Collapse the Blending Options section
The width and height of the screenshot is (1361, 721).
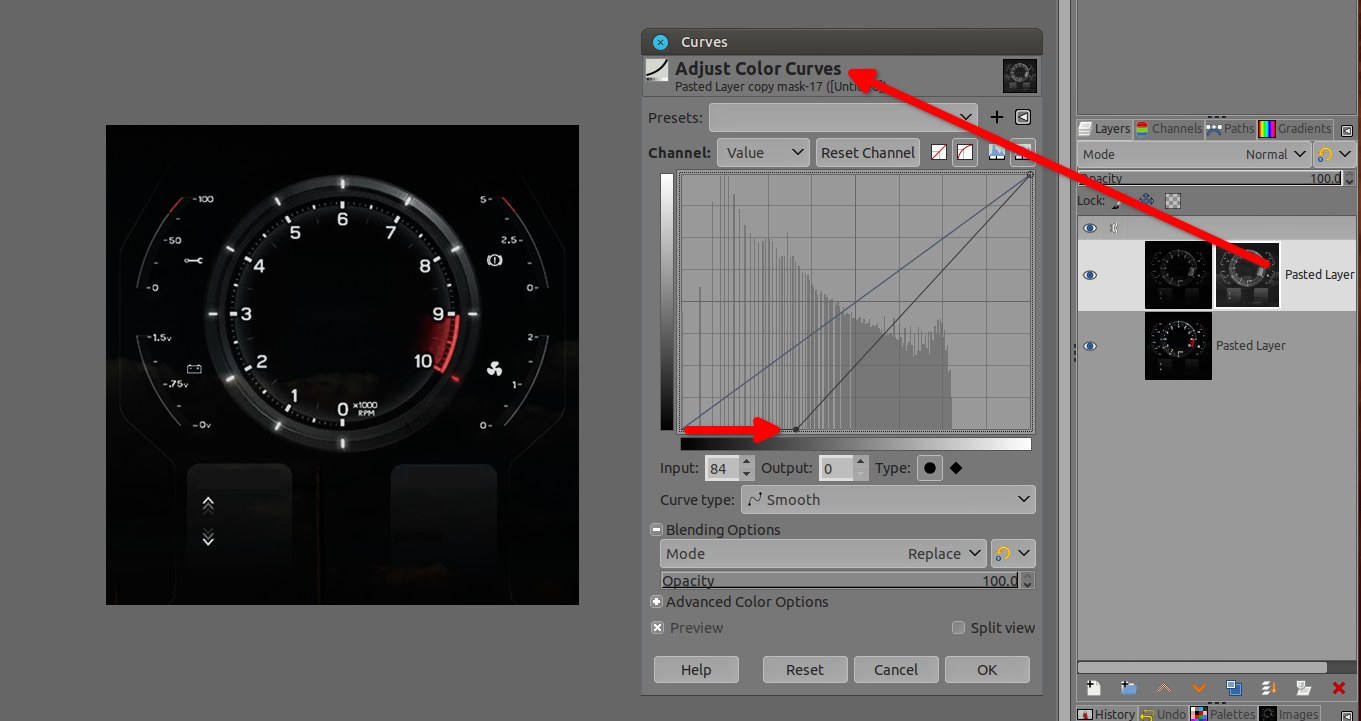point(656,530)
